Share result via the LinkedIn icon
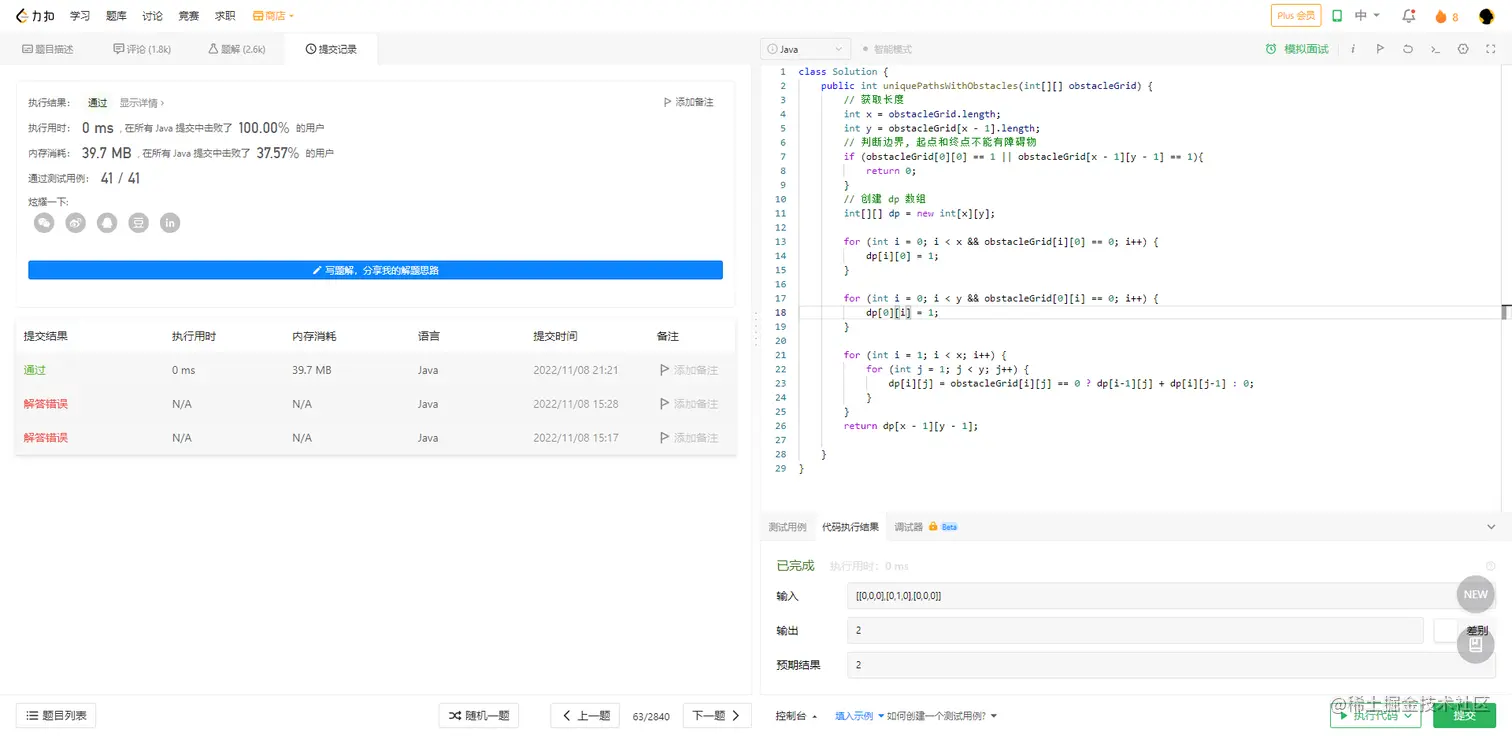The height and width of the screenshot is (736, 1512). click(x=170, y=223)
